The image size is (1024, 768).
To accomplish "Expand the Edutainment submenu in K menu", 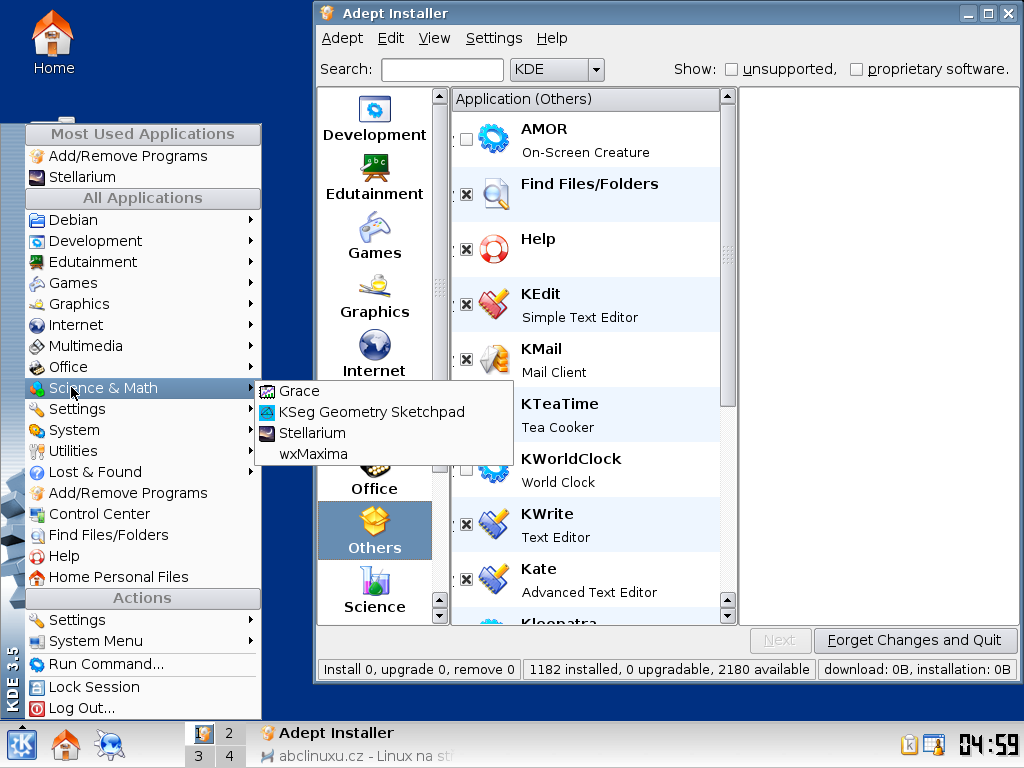I will coord(143,262).
